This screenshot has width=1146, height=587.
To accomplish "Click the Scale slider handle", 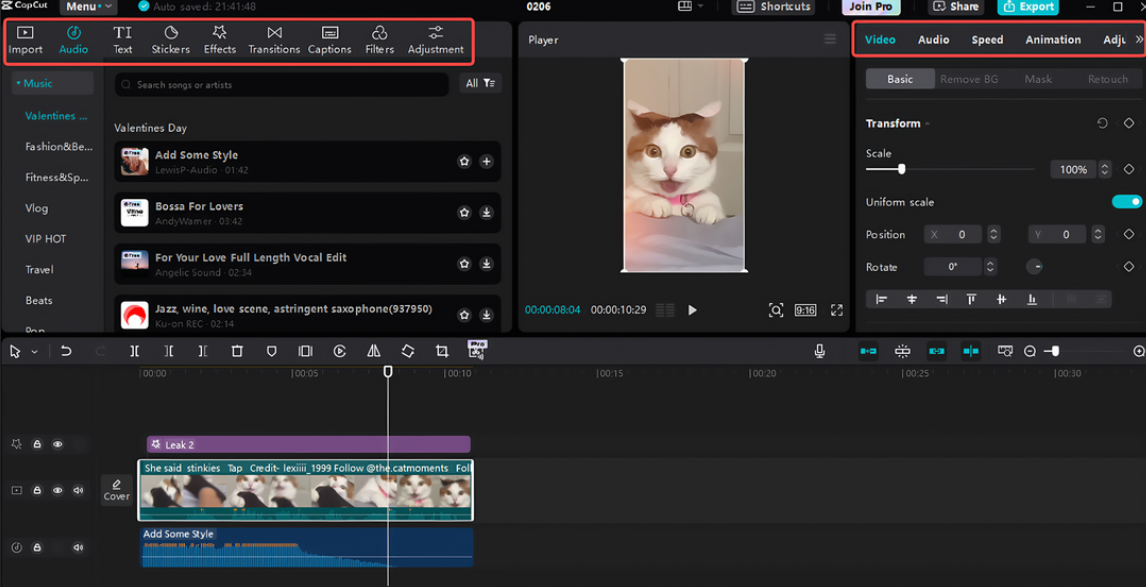I will [x=901, y=170].
